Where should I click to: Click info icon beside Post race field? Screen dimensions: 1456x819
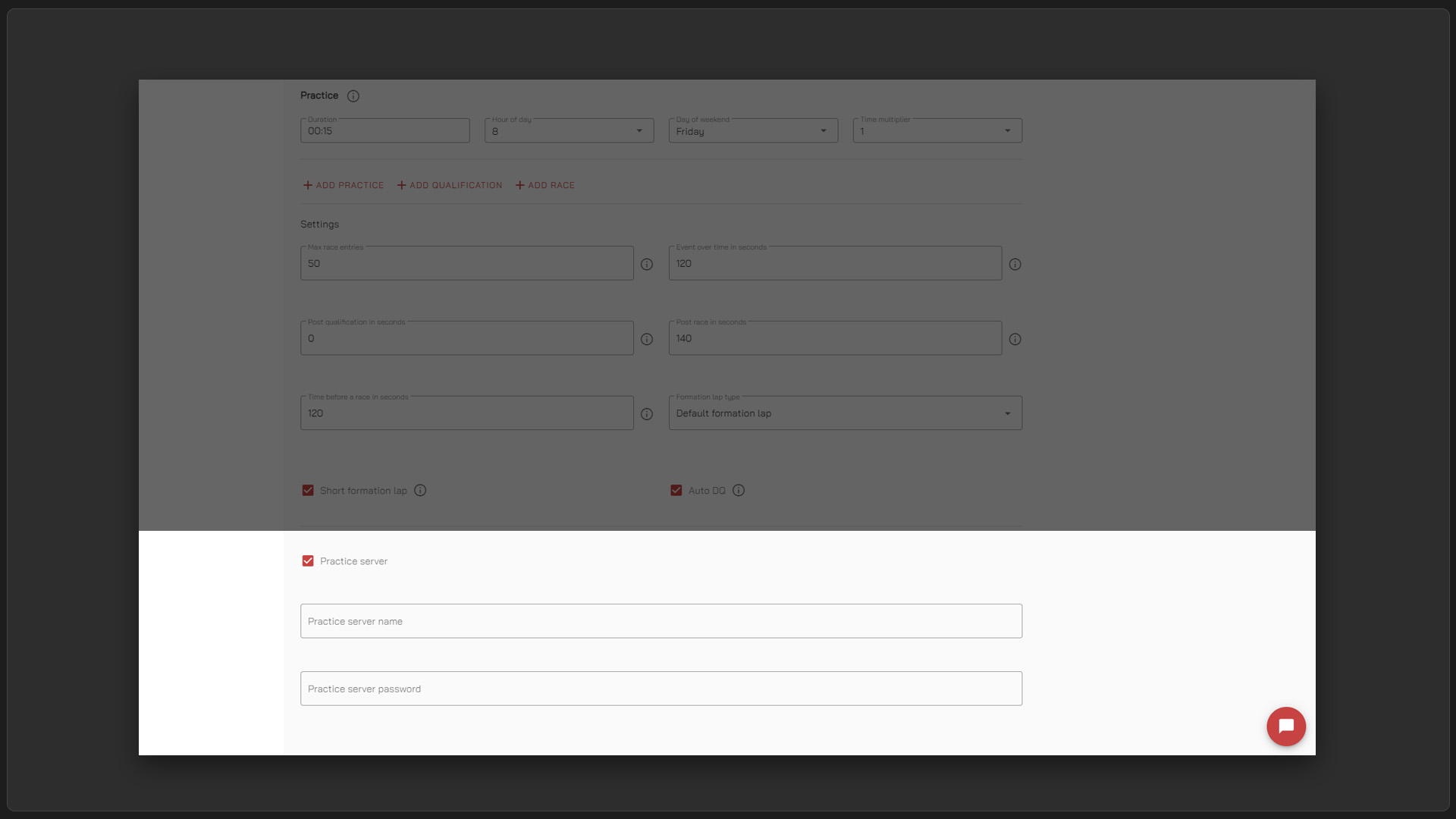[1015, 340]
